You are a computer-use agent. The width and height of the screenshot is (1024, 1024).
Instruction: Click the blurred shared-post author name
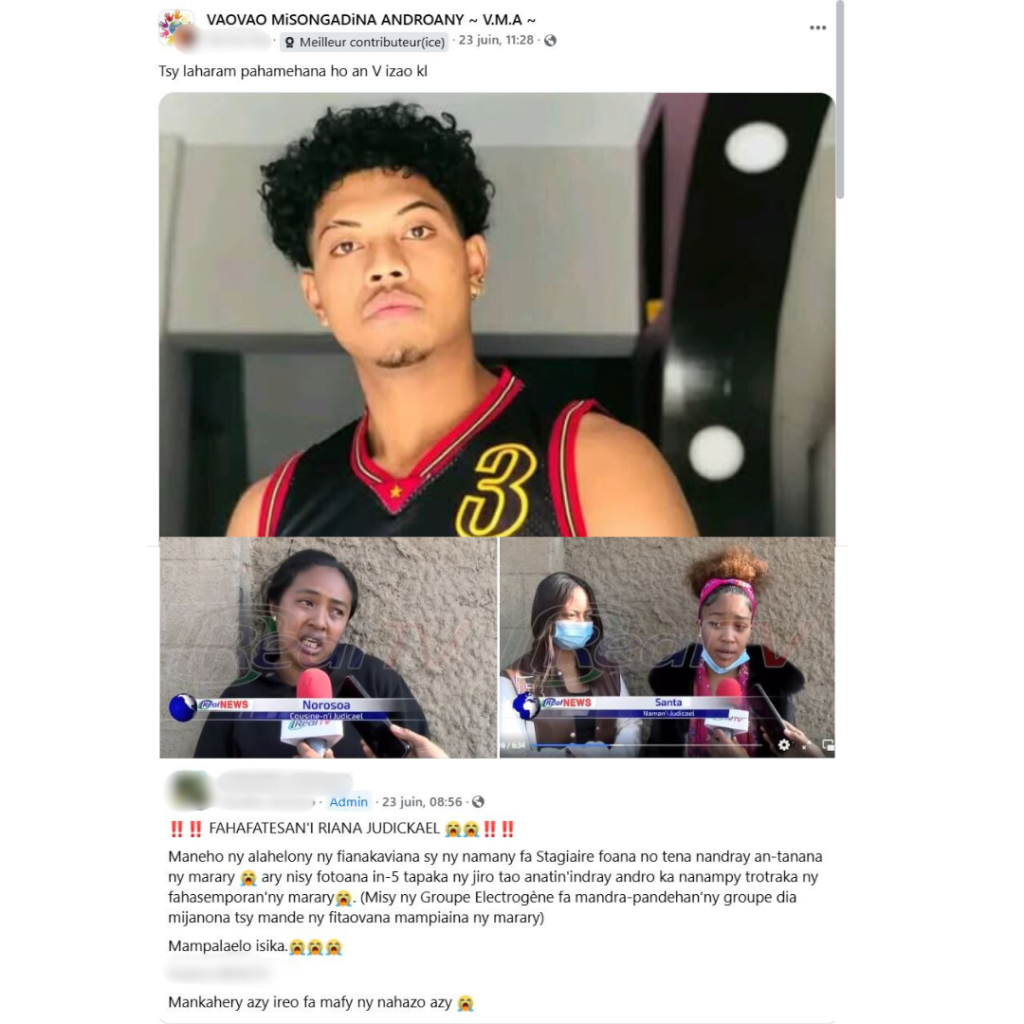tap(284, 782)
